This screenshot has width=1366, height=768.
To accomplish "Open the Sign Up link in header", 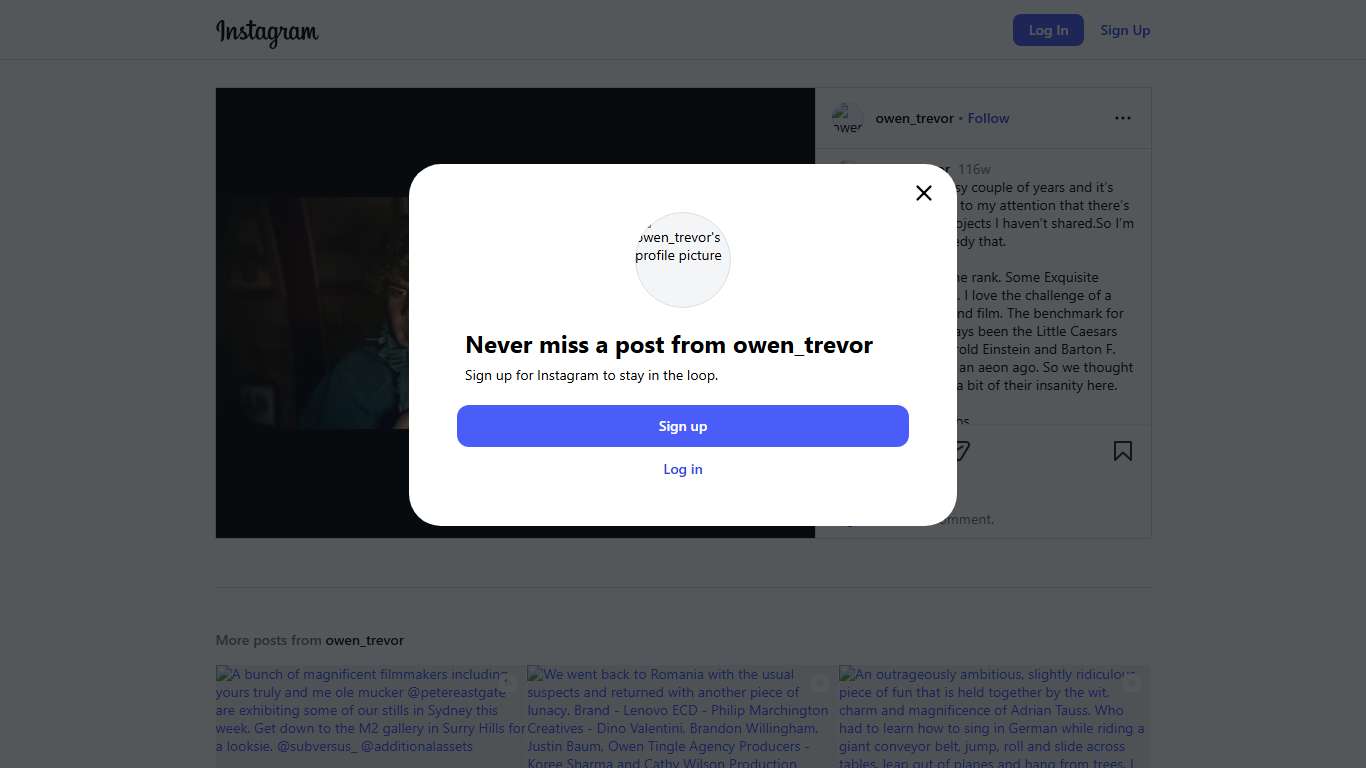I will pos(1125,30).
